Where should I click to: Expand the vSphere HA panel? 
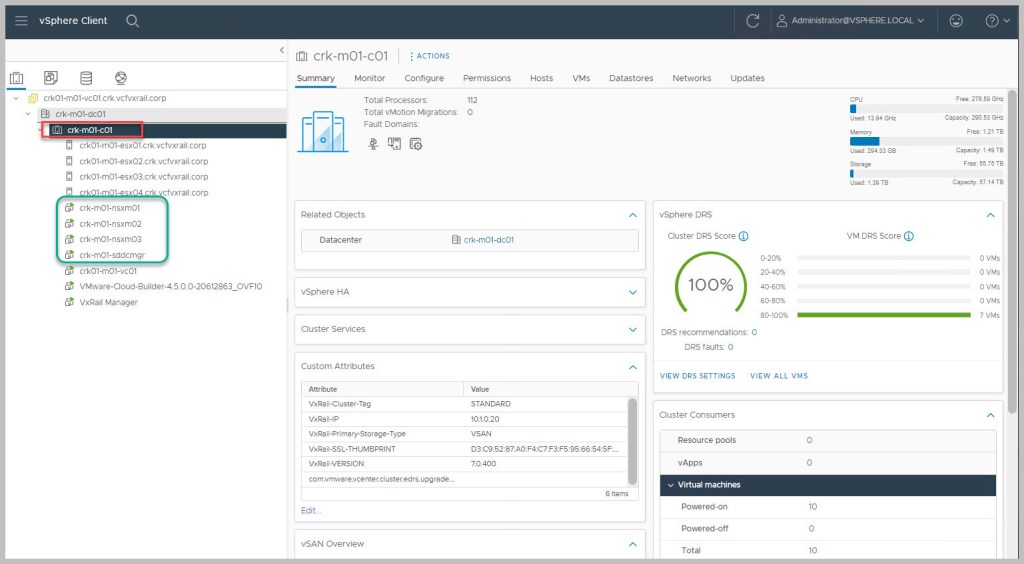pos(632,292)
